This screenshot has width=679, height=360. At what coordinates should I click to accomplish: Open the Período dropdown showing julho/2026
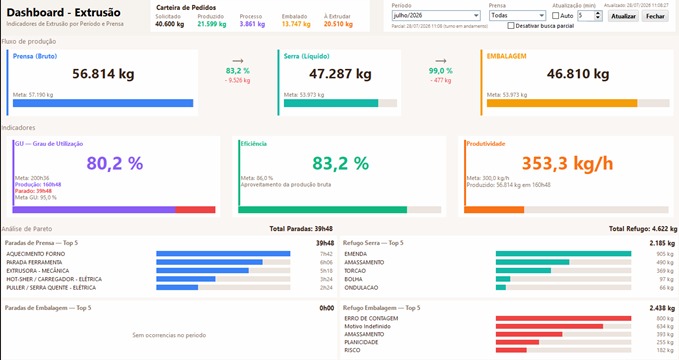tap(436, 16)
